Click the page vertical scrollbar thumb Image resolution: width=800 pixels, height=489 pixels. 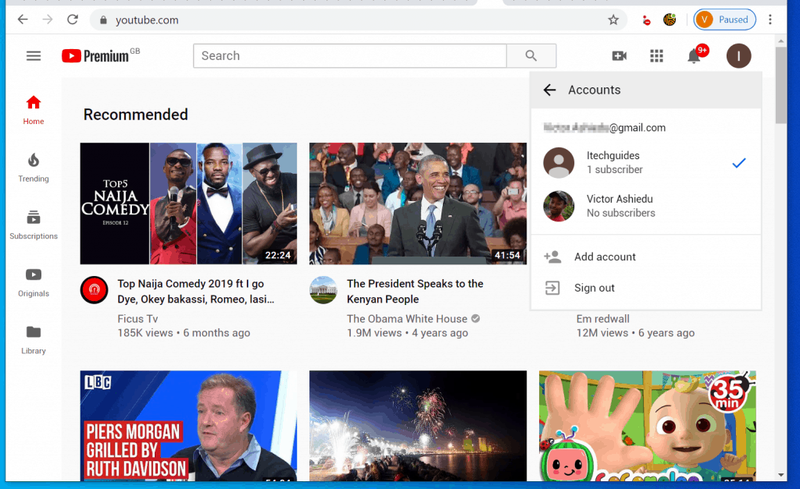[x=781, y=85]
